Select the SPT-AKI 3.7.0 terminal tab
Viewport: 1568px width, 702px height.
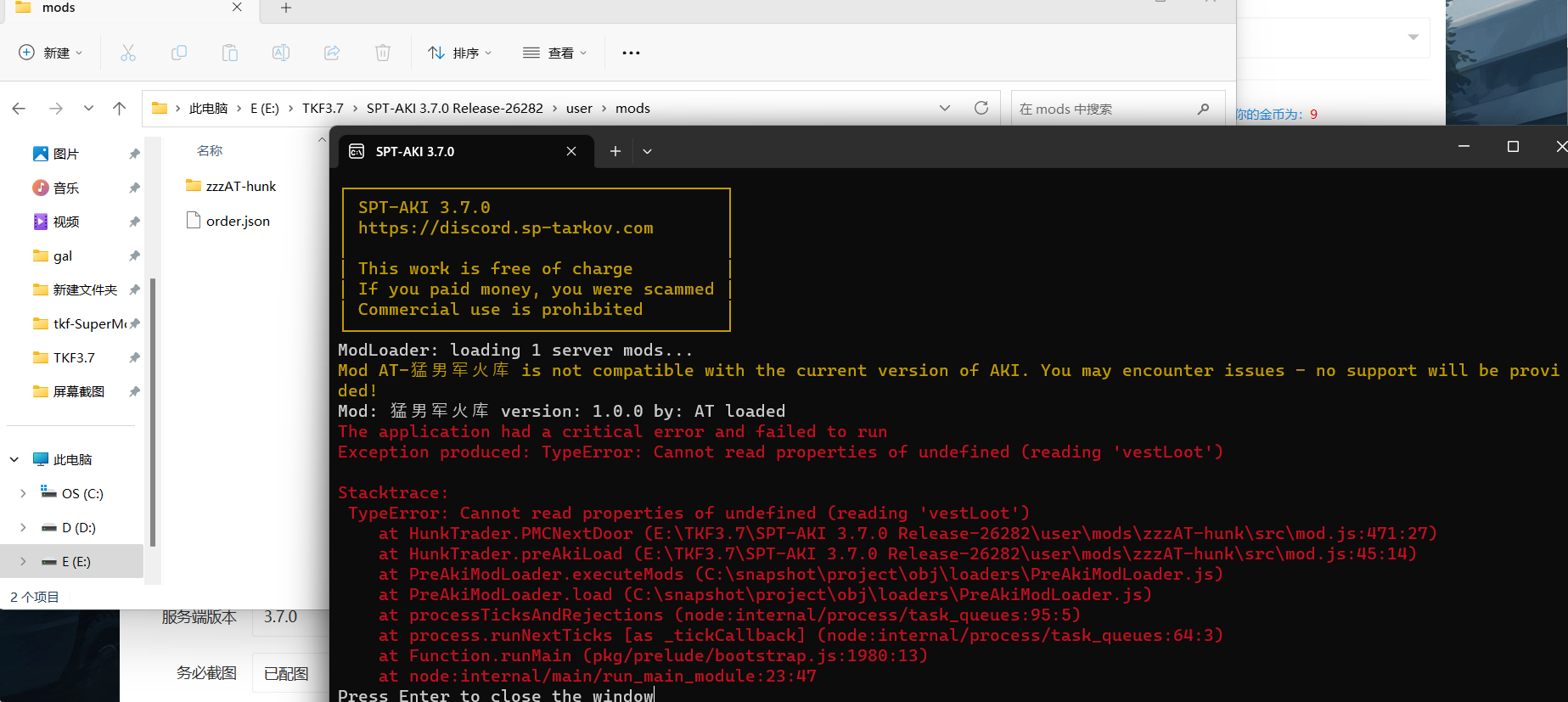(x=450, y=151)
